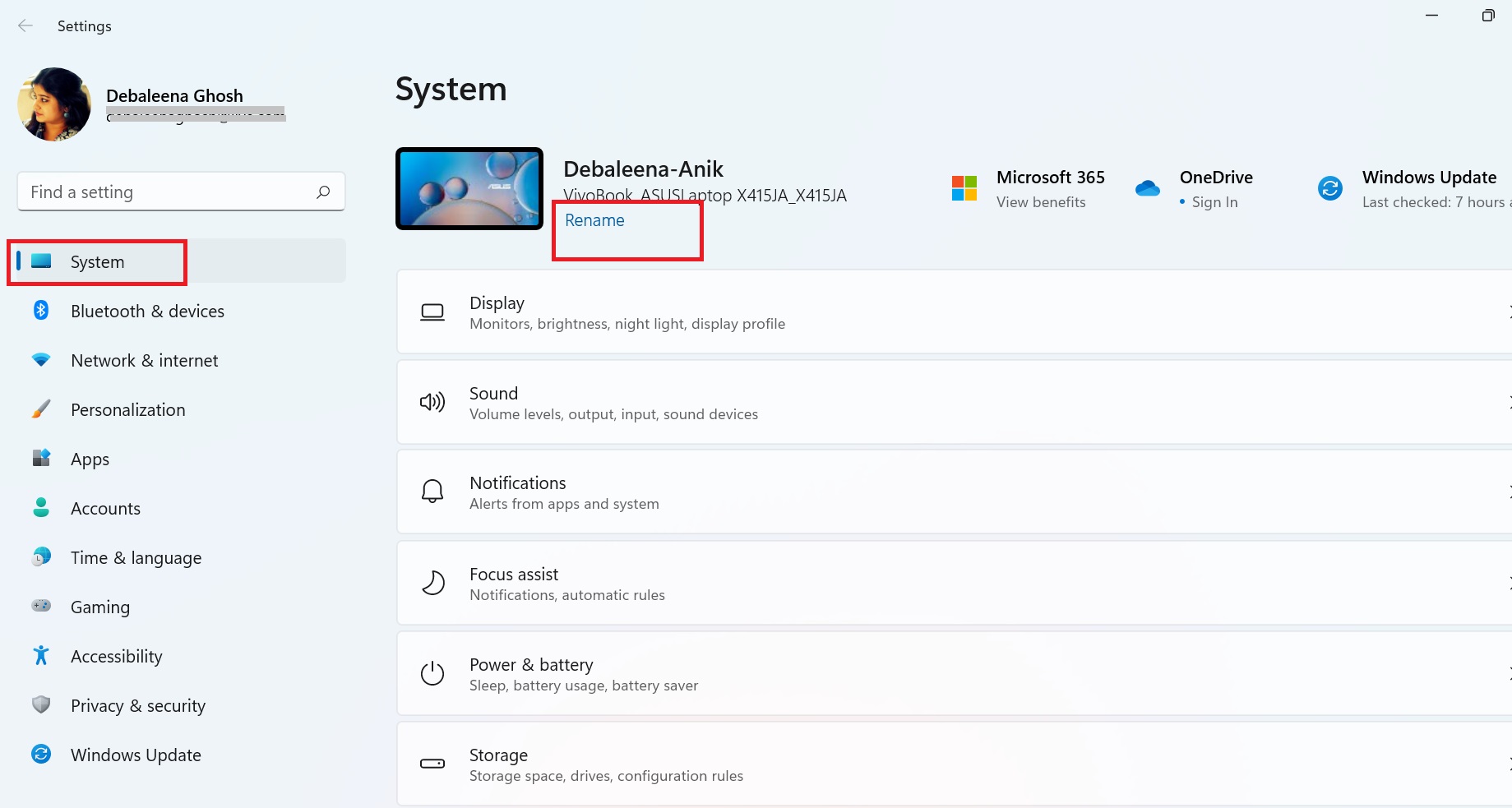Click the Gaming controller icon
This screenshot has height=808, width=1512.
pyautogui.click(x=41, y=606)
